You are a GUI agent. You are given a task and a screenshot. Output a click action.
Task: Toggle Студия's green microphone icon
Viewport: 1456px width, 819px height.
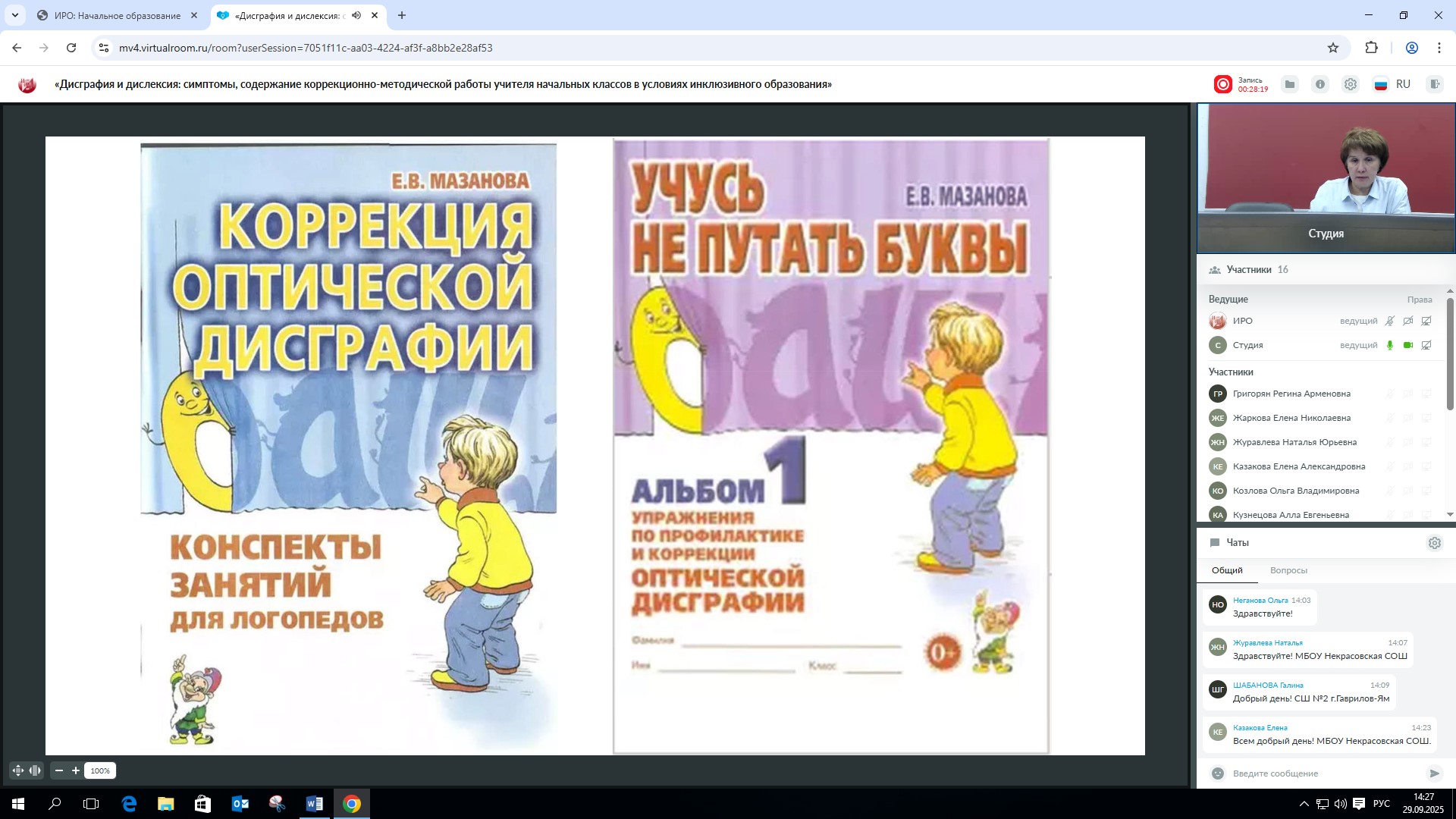pos(1390,345)
